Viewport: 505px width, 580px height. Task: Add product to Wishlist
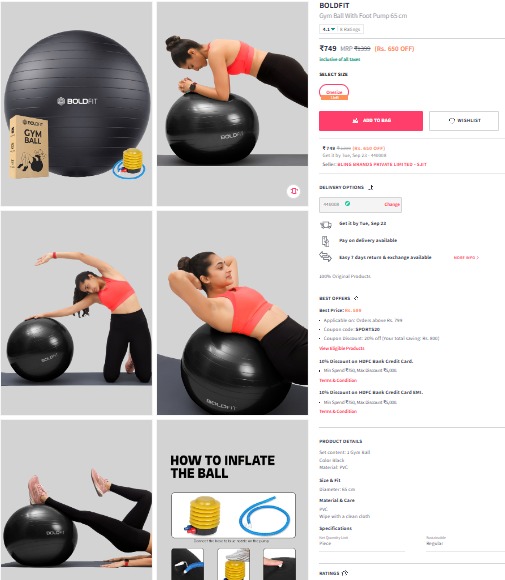464,121
